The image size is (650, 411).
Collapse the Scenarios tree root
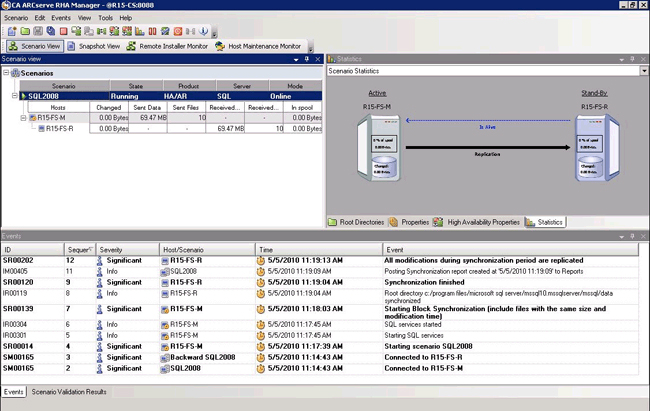6,73
